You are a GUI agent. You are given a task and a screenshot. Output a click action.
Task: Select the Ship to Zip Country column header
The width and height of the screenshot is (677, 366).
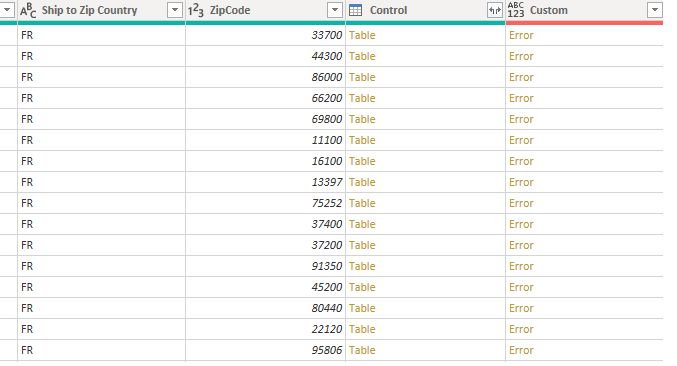tap(89, 10)
